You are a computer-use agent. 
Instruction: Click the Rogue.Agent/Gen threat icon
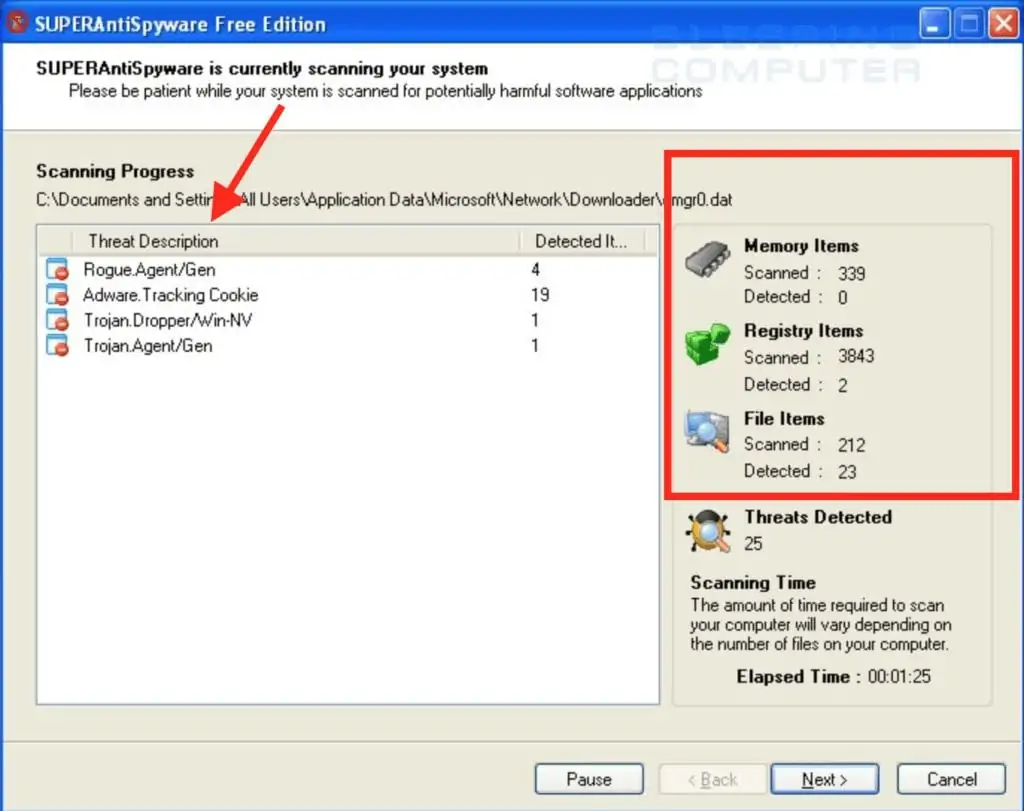point(57,269)
